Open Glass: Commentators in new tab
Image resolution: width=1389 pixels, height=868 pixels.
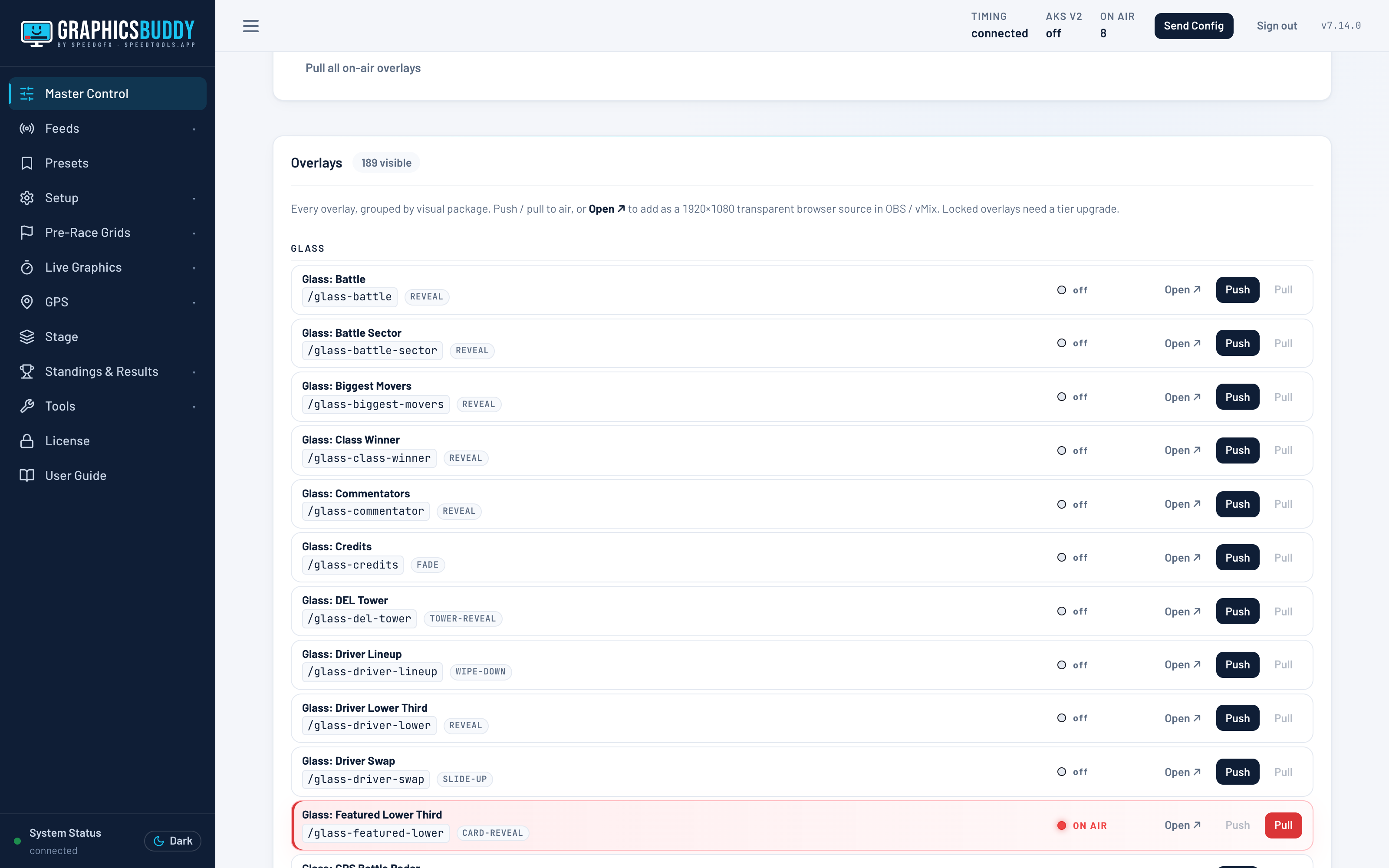1182,504
